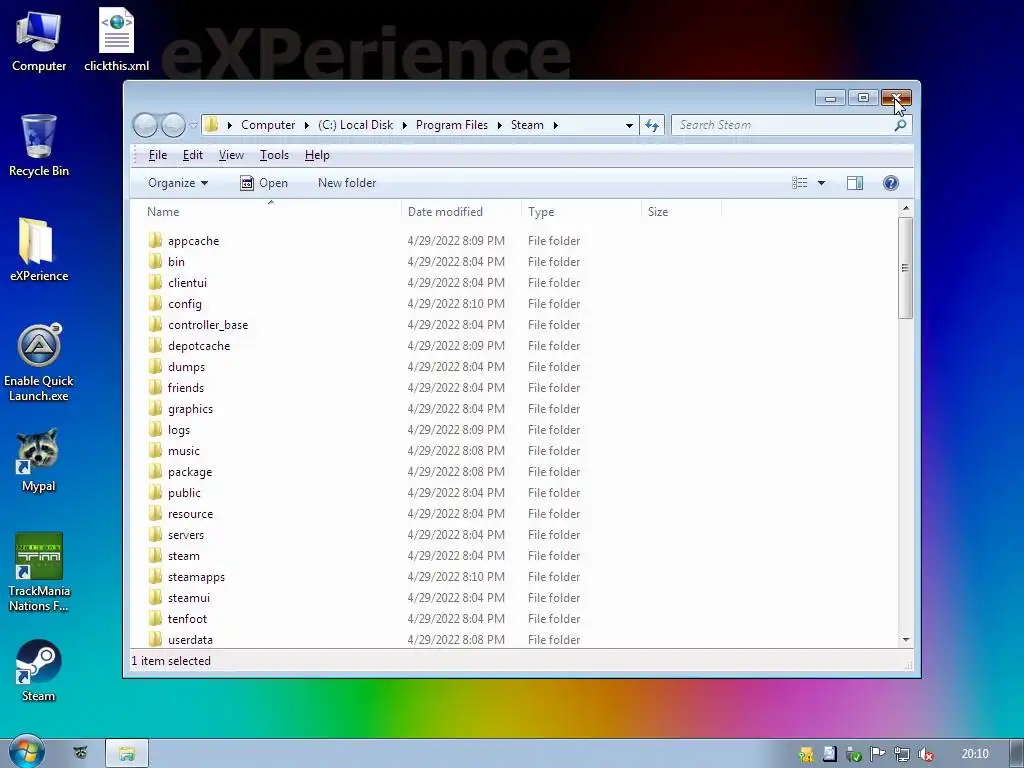Open the Help menu
Screen dimensions: 1024x768
[x=317, y=155]
